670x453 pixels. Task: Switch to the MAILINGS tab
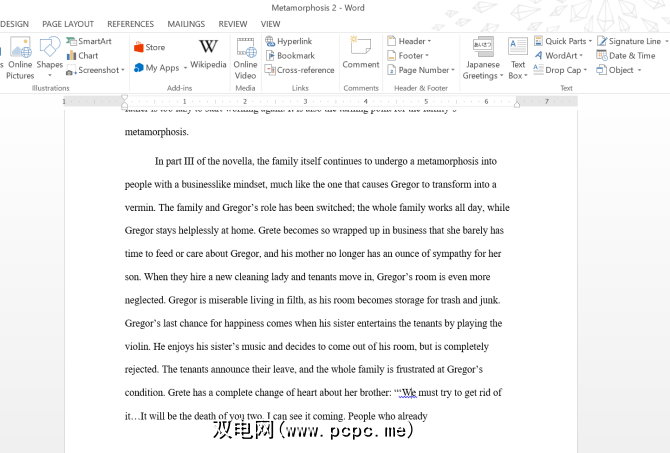pos(186,24)
